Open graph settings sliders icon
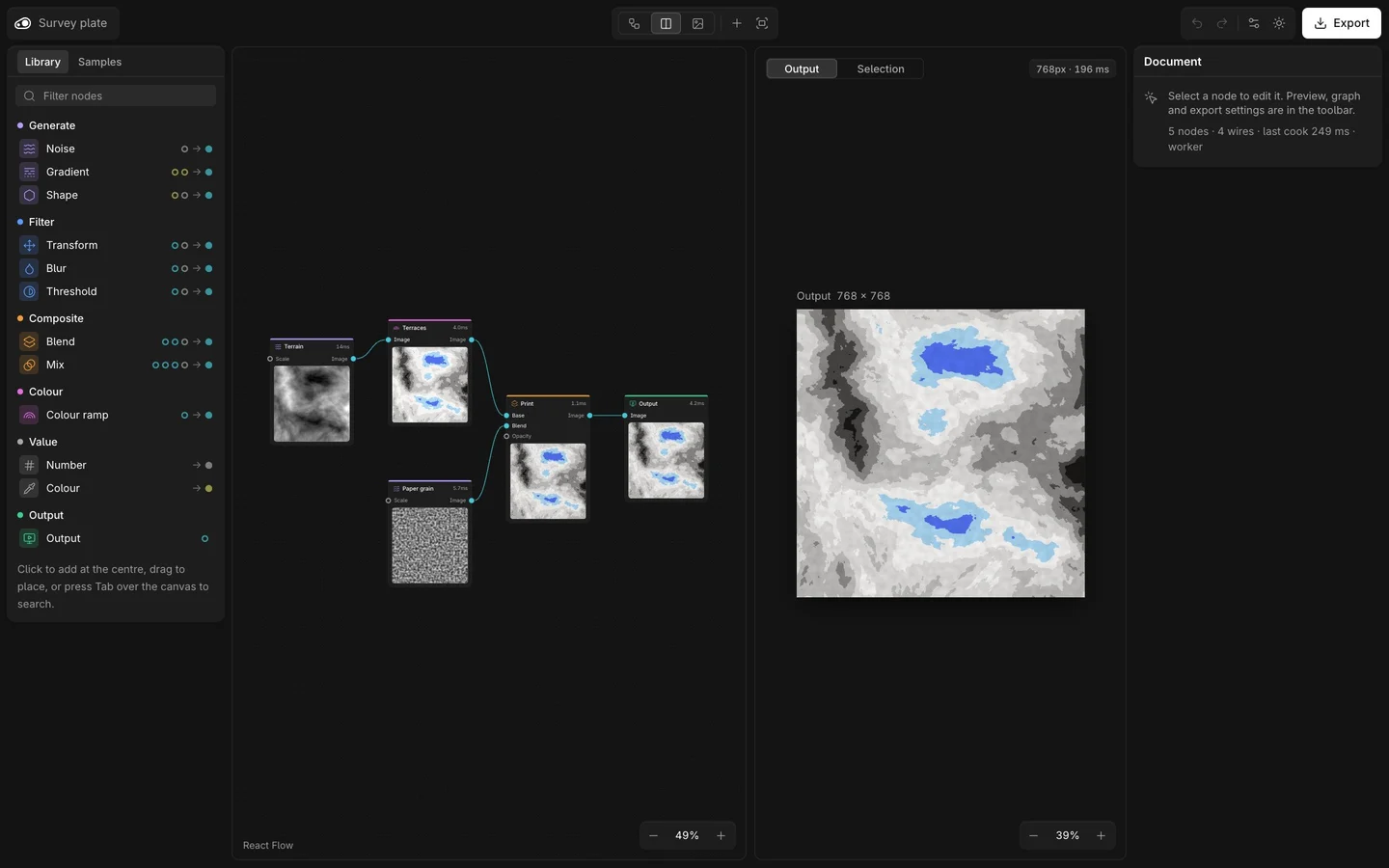The height and width of the screenshot is (868, 1389). pos(1254,23)
